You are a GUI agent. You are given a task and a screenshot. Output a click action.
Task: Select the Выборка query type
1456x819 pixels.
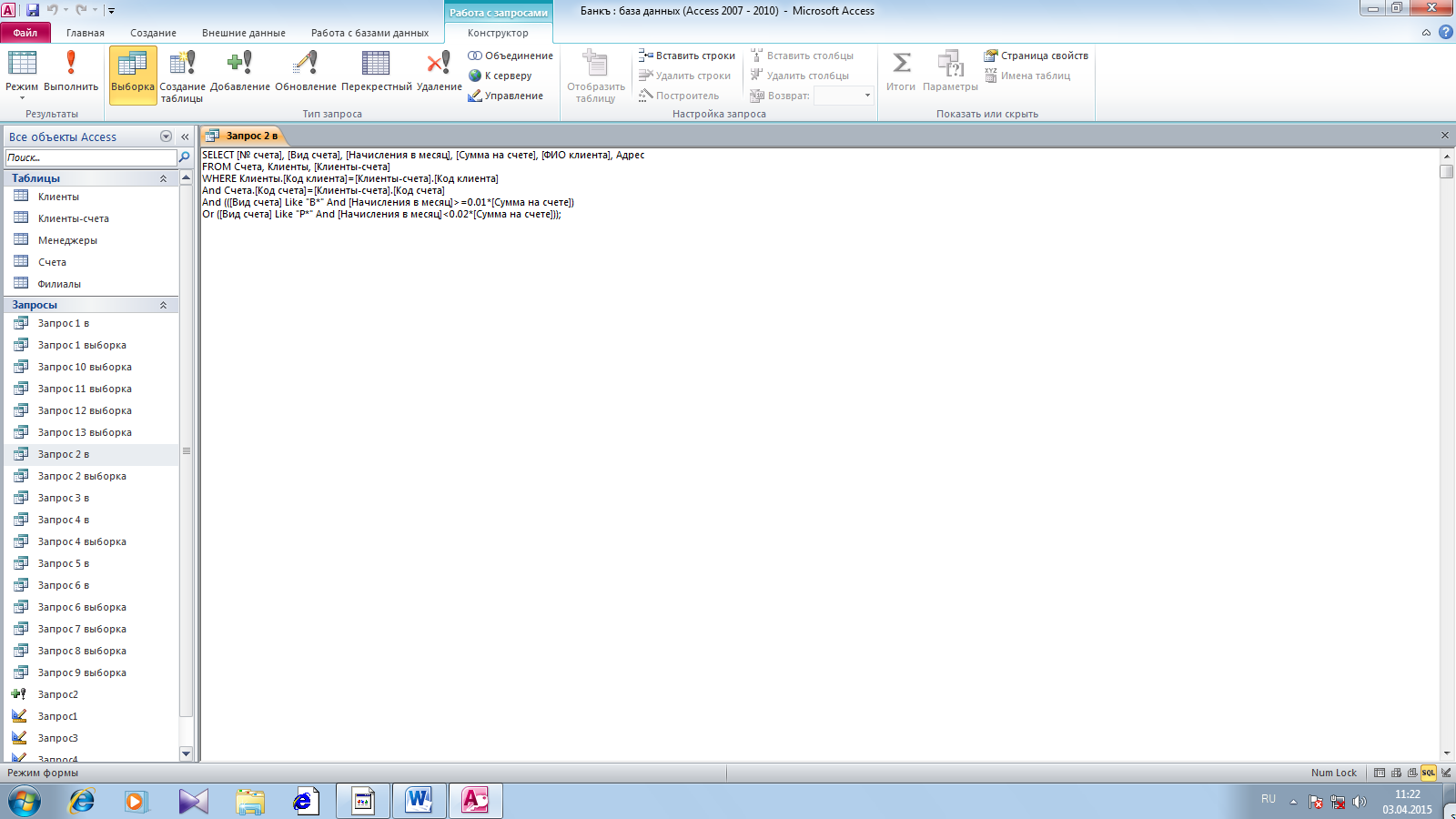coord(133,75)
